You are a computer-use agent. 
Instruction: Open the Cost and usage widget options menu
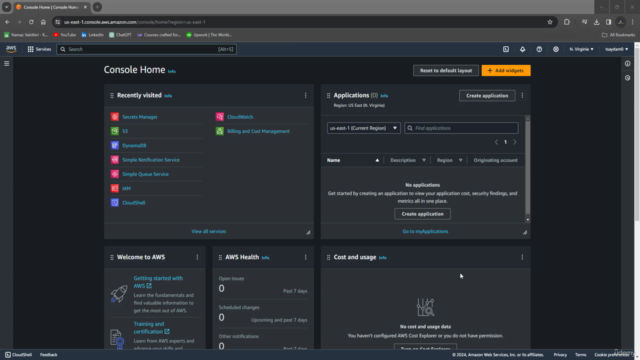[x=522, y=257]
